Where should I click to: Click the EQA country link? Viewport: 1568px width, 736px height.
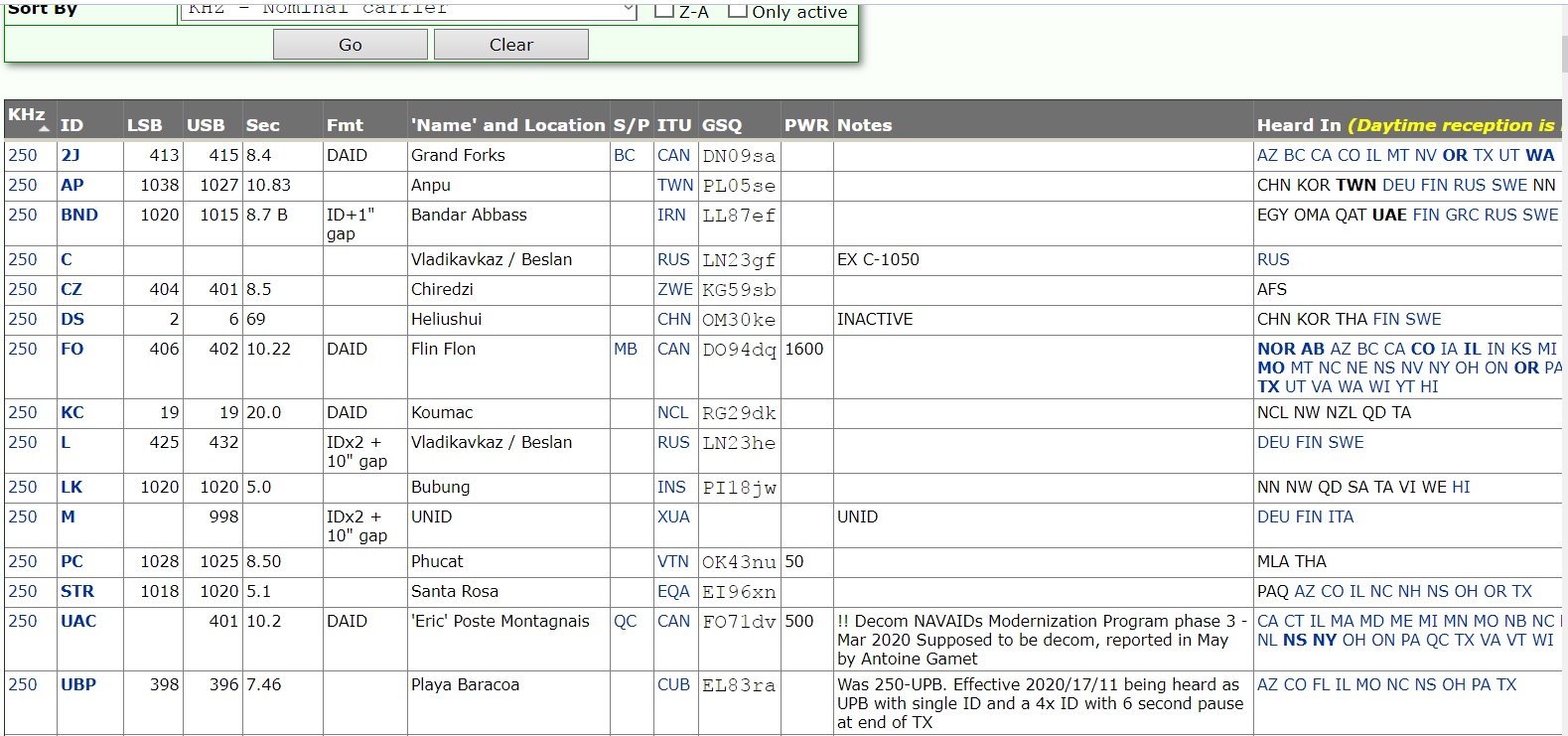(673, 591)
